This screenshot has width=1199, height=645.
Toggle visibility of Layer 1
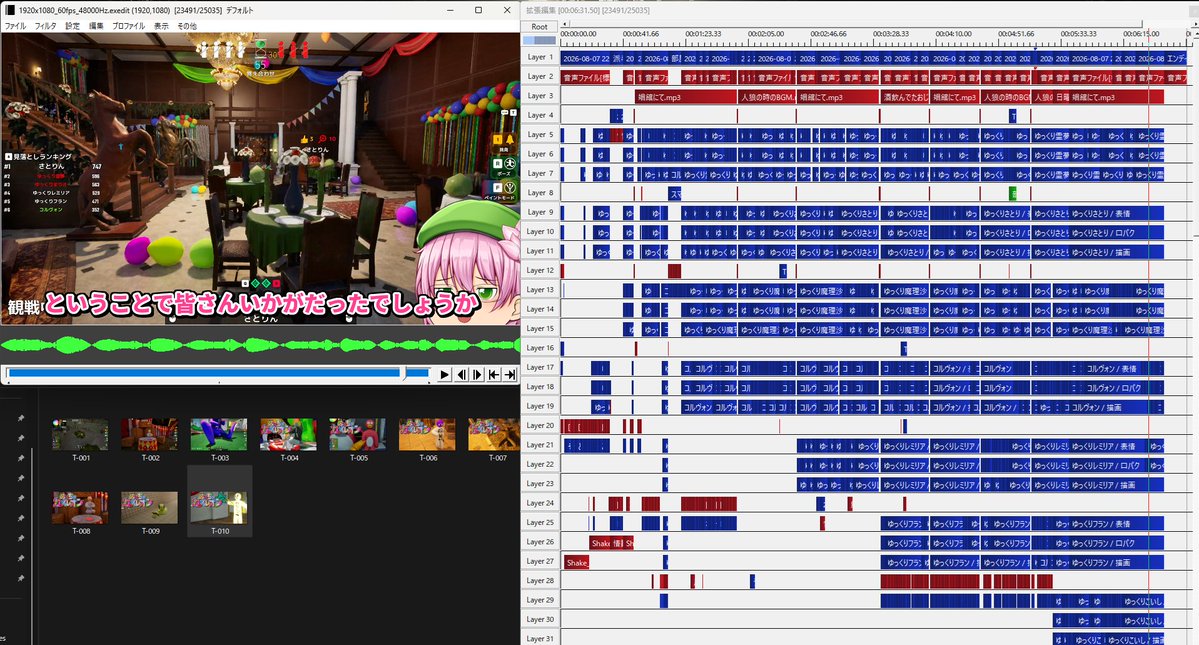pyautogui.click(x=540, y=57)
